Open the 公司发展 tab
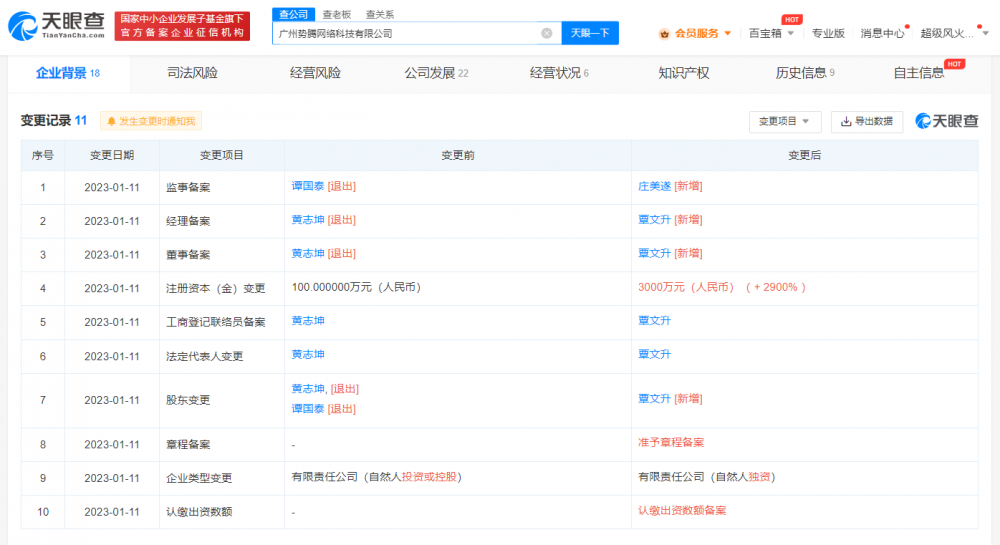 (x=436, y=73)
